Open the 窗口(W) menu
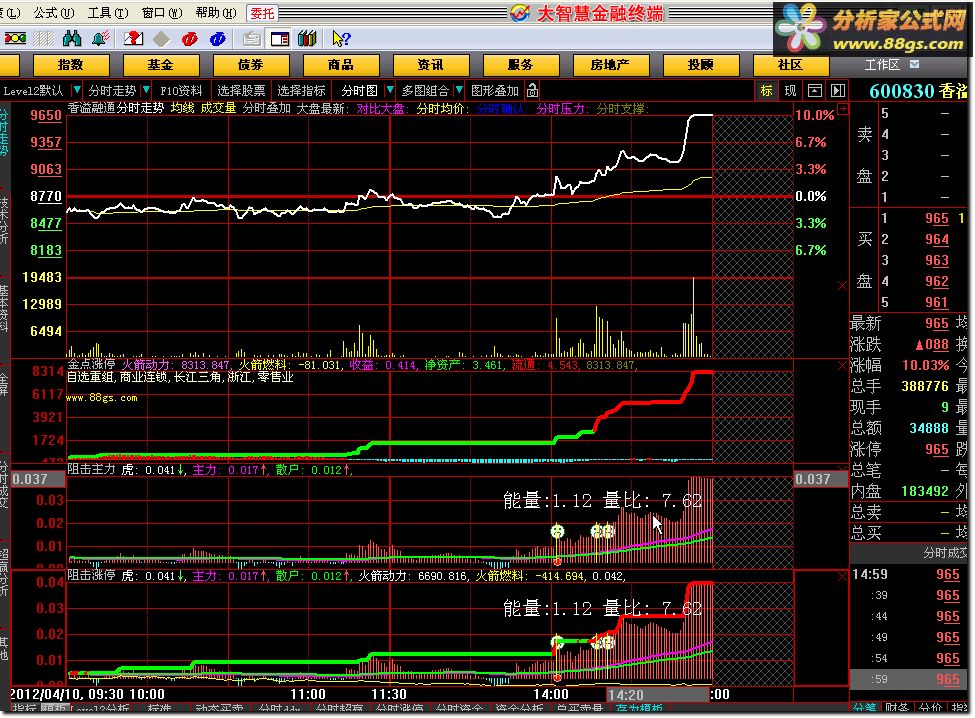 [x=162, y=12]
